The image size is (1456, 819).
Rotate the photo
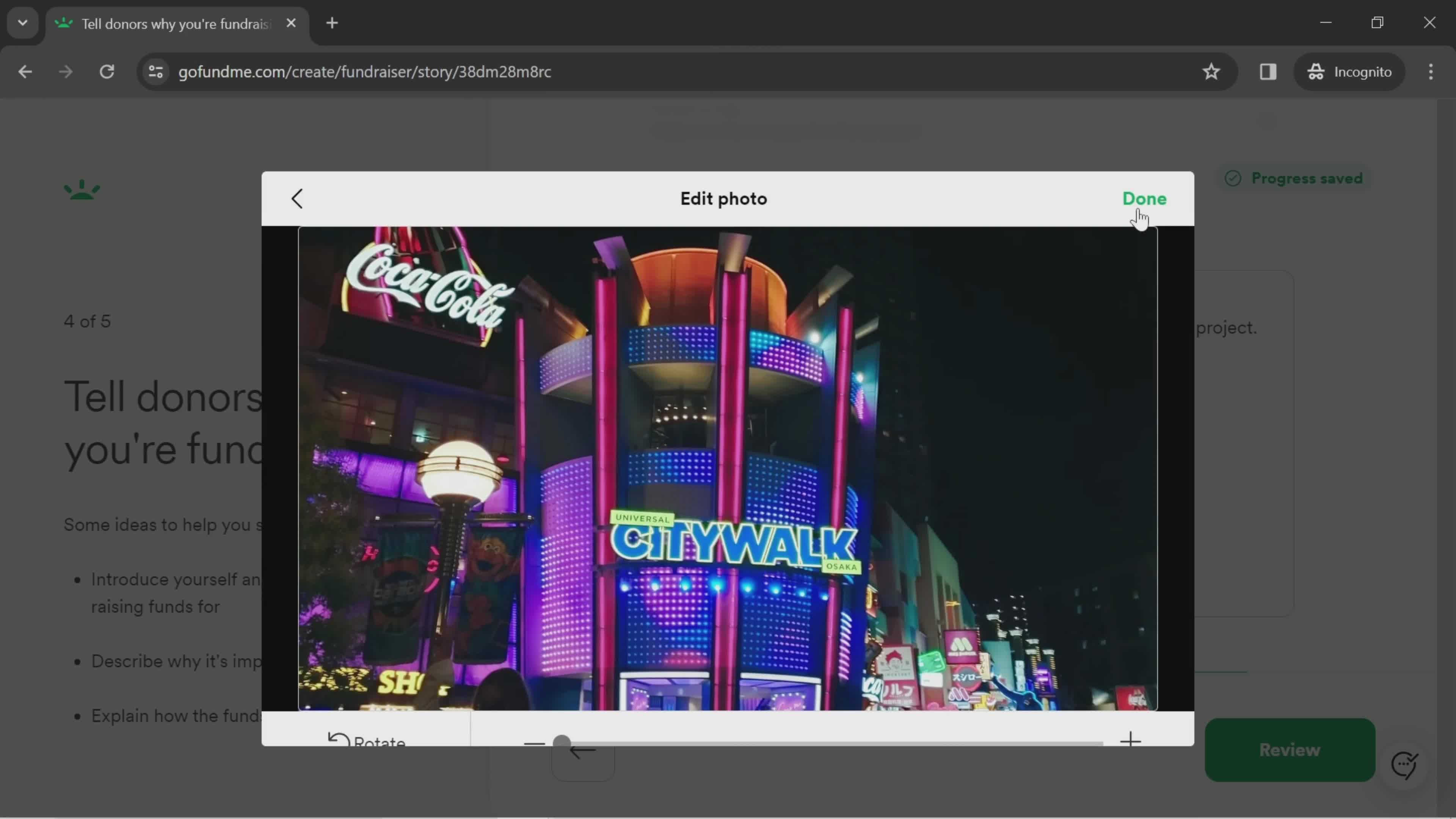point(367,739)
